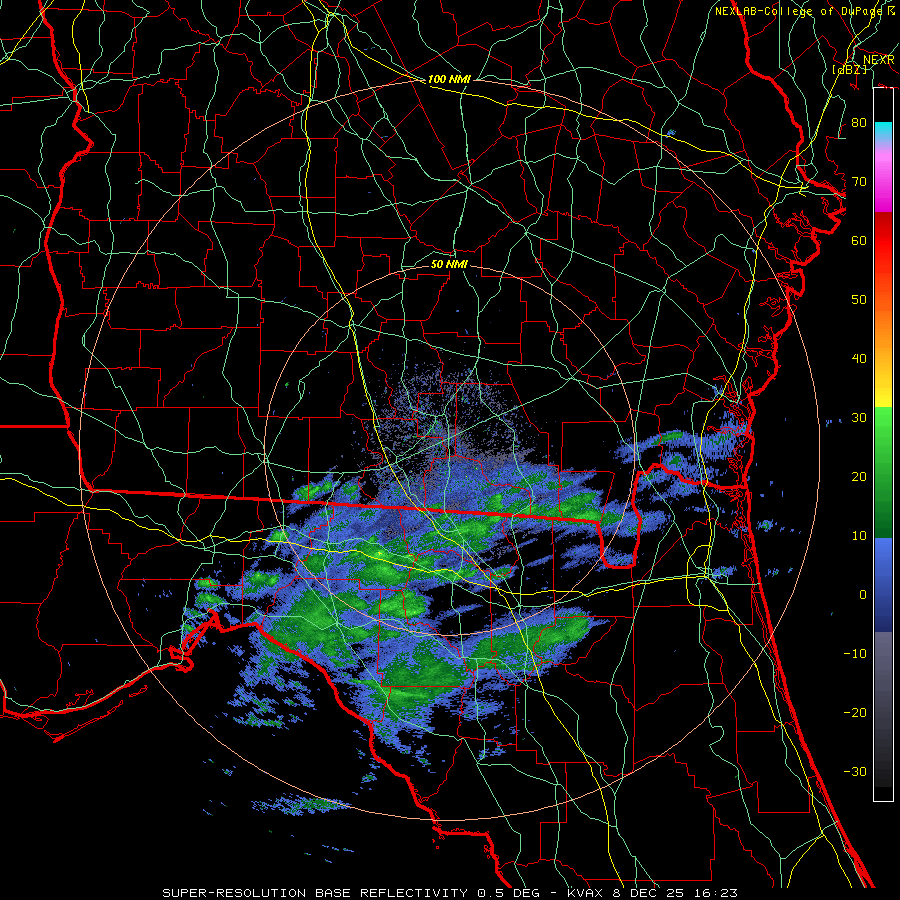Viewport: 900px width, 900px height.
Task: Click the 100 NMI range ring label
Action: 449,79
